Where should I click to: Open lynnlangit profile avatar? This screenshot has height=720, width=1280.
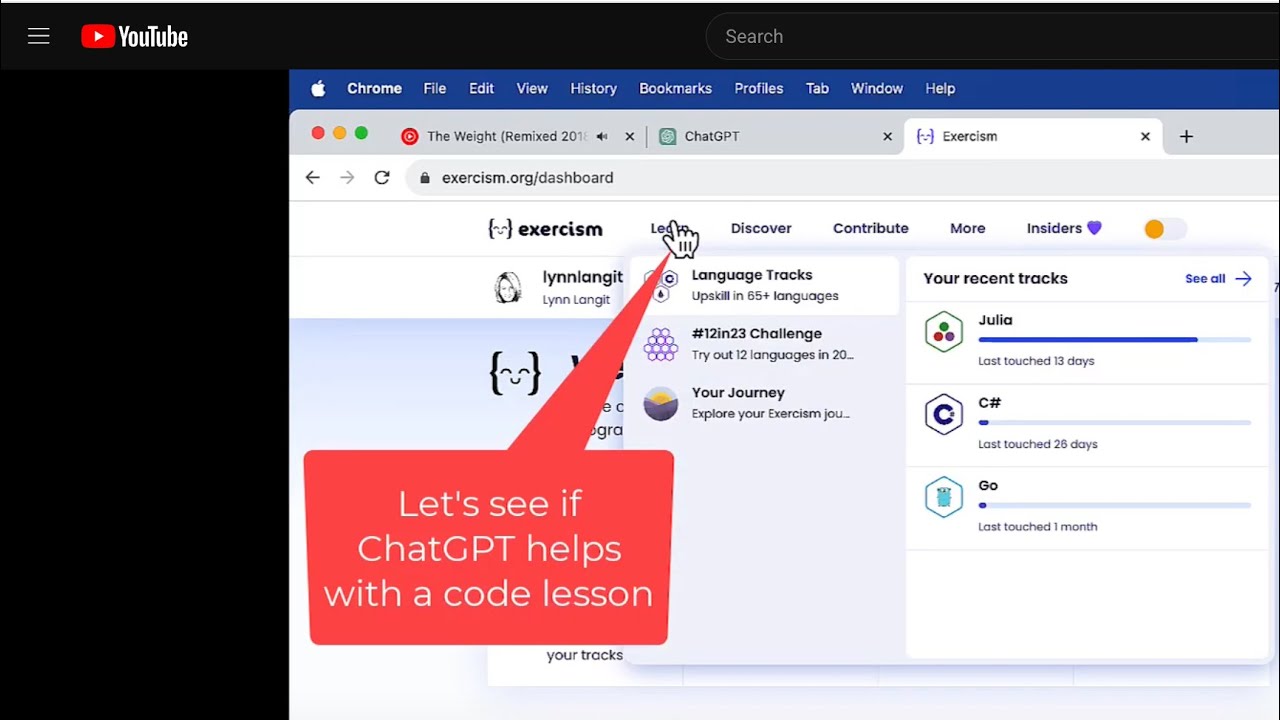[509, 287]
